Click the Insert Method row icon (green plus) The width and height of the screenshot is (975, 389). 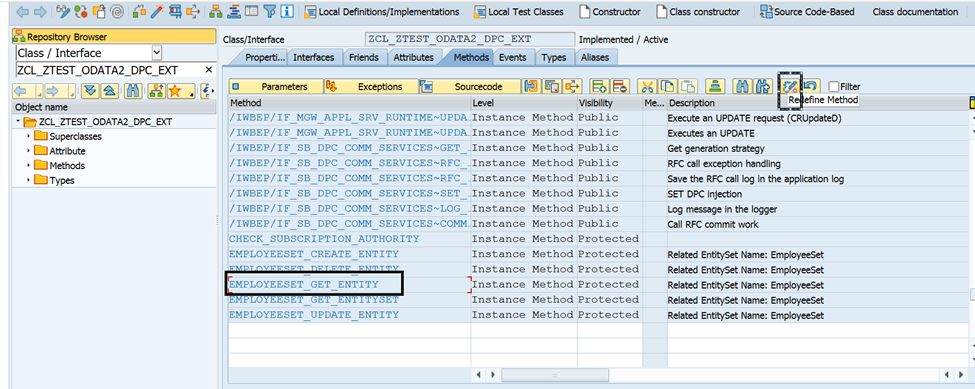tap(599, 86)
